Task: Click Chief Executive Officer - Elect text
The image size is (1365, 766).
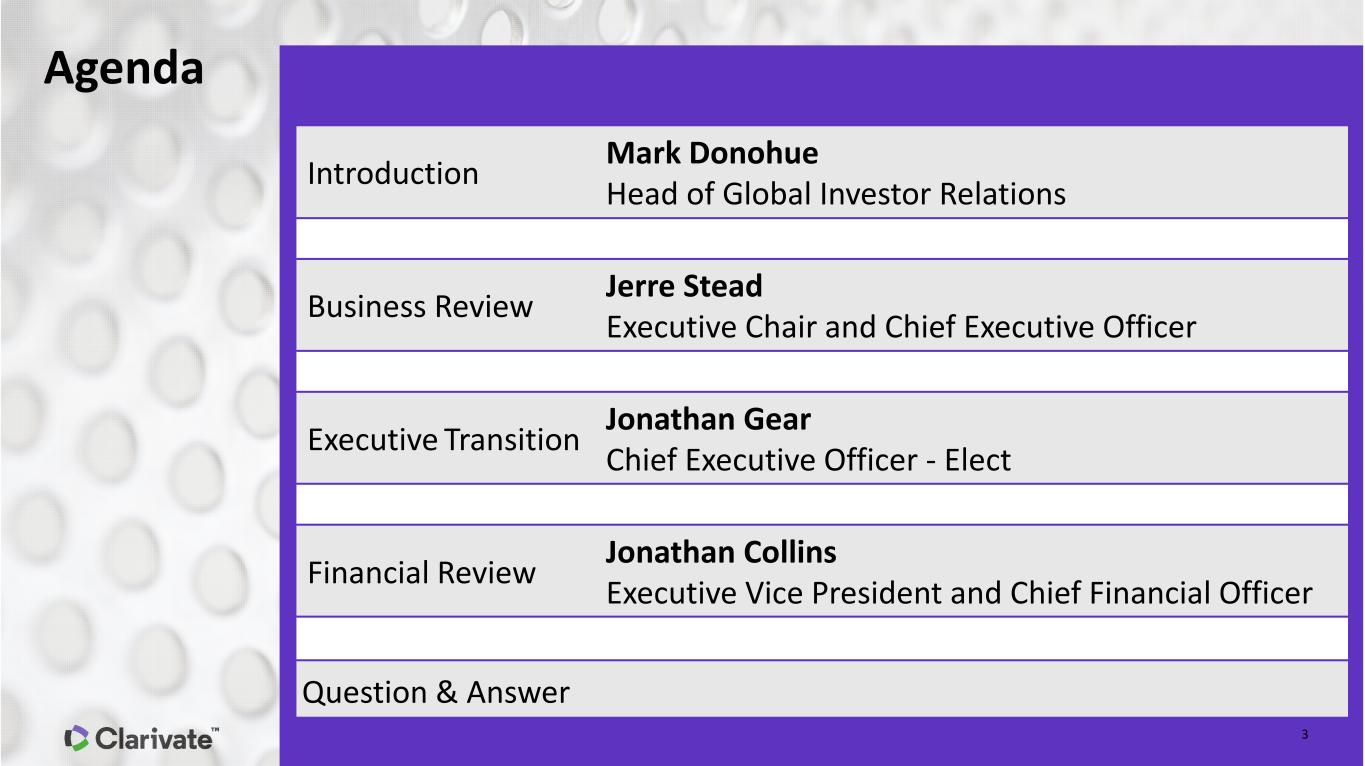Action: [x=809, y=460]
